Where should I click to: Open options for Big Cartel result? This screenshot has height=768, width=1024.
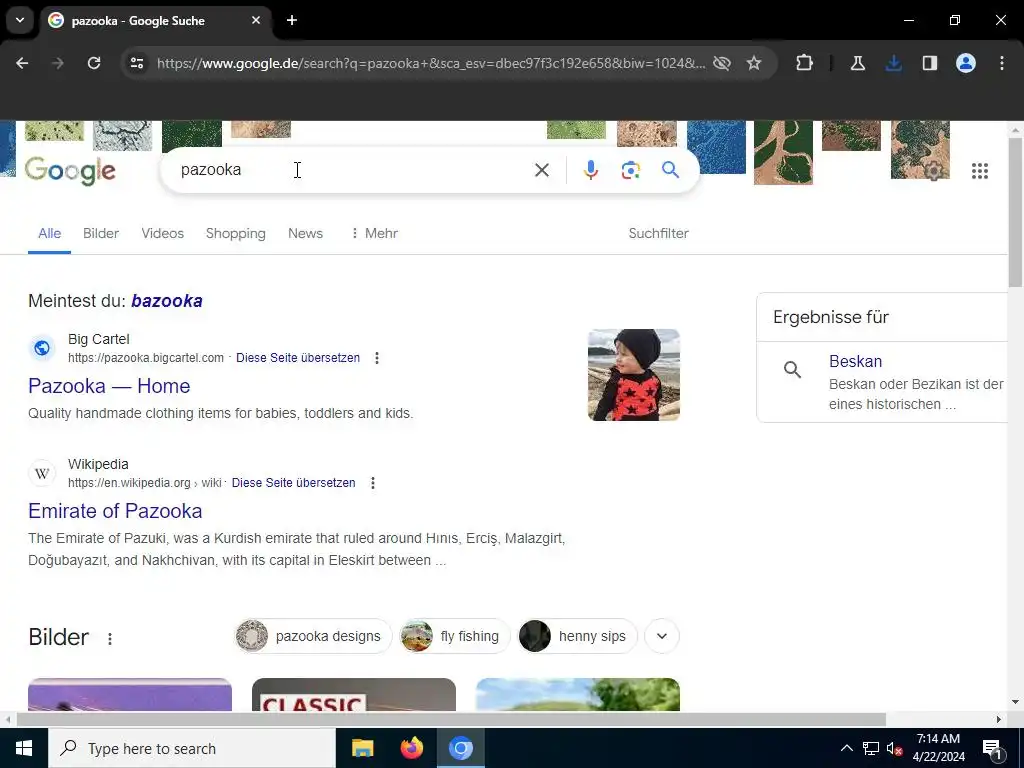pyautogui.click(x=377, y=358)
